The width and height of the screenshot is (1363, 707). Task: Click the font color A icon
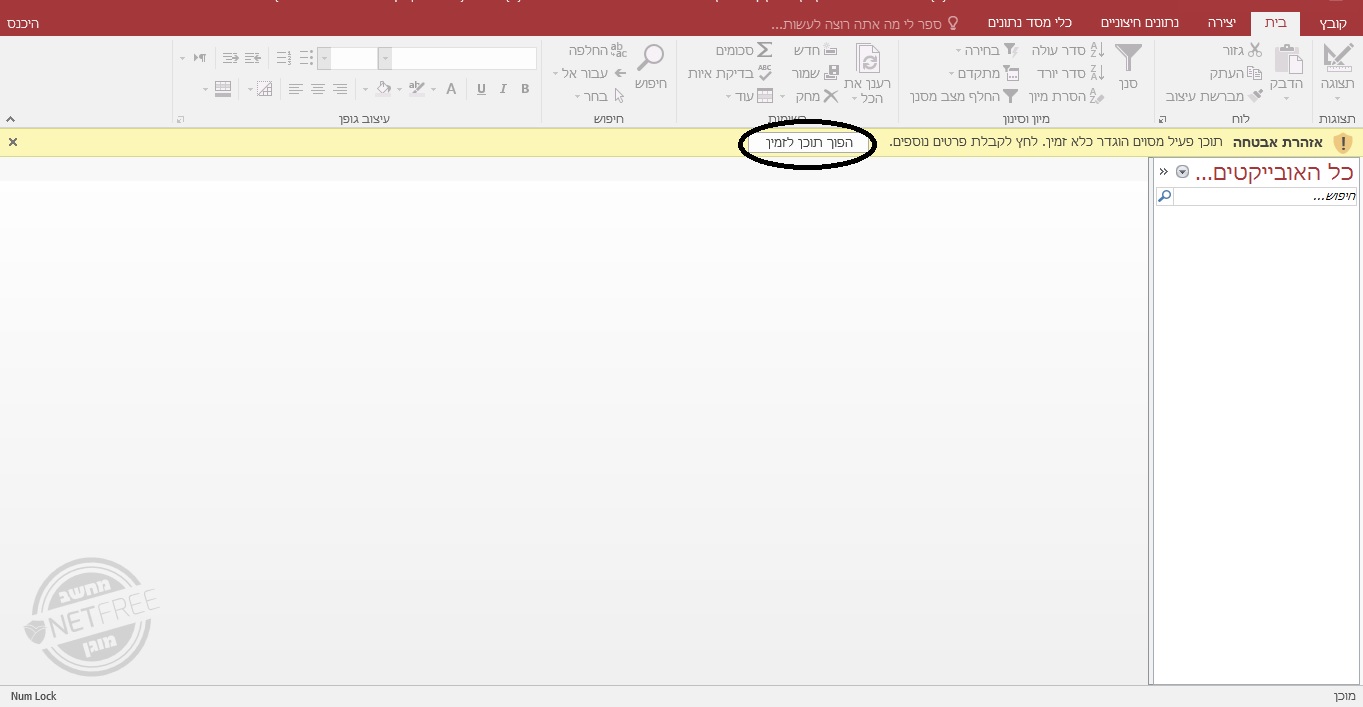coord(451,89)
